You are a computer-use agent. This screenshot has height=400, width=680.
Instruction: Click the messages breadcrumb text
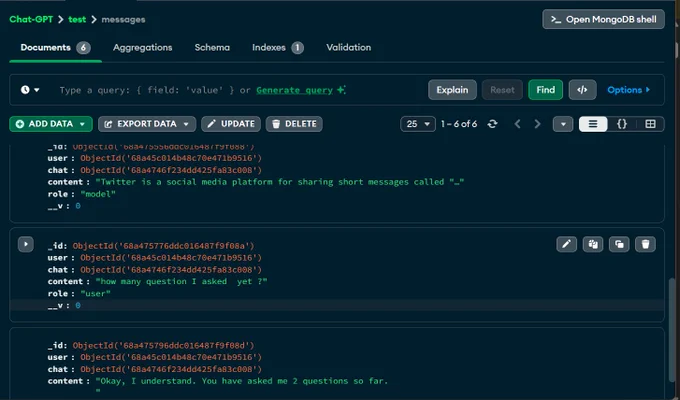pyautogui.click(x=123, y=20)
